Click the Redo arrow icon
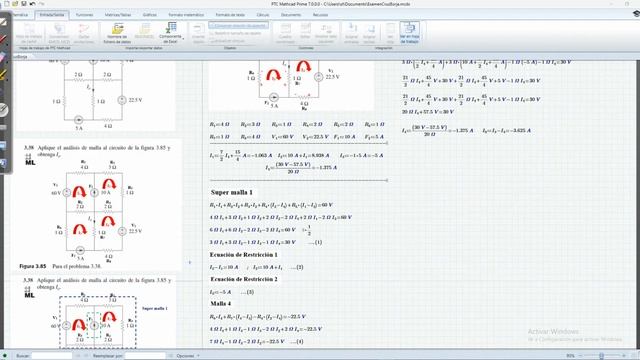640x360 pixels. pyautogui.click(x=41, y=4)
